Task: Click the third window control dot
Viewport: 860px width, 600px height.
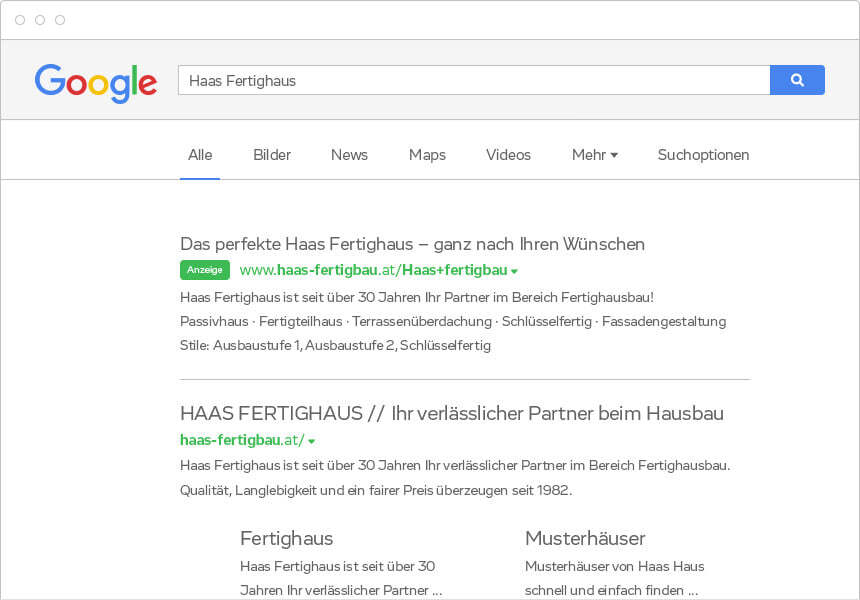Action: point(60,20)
